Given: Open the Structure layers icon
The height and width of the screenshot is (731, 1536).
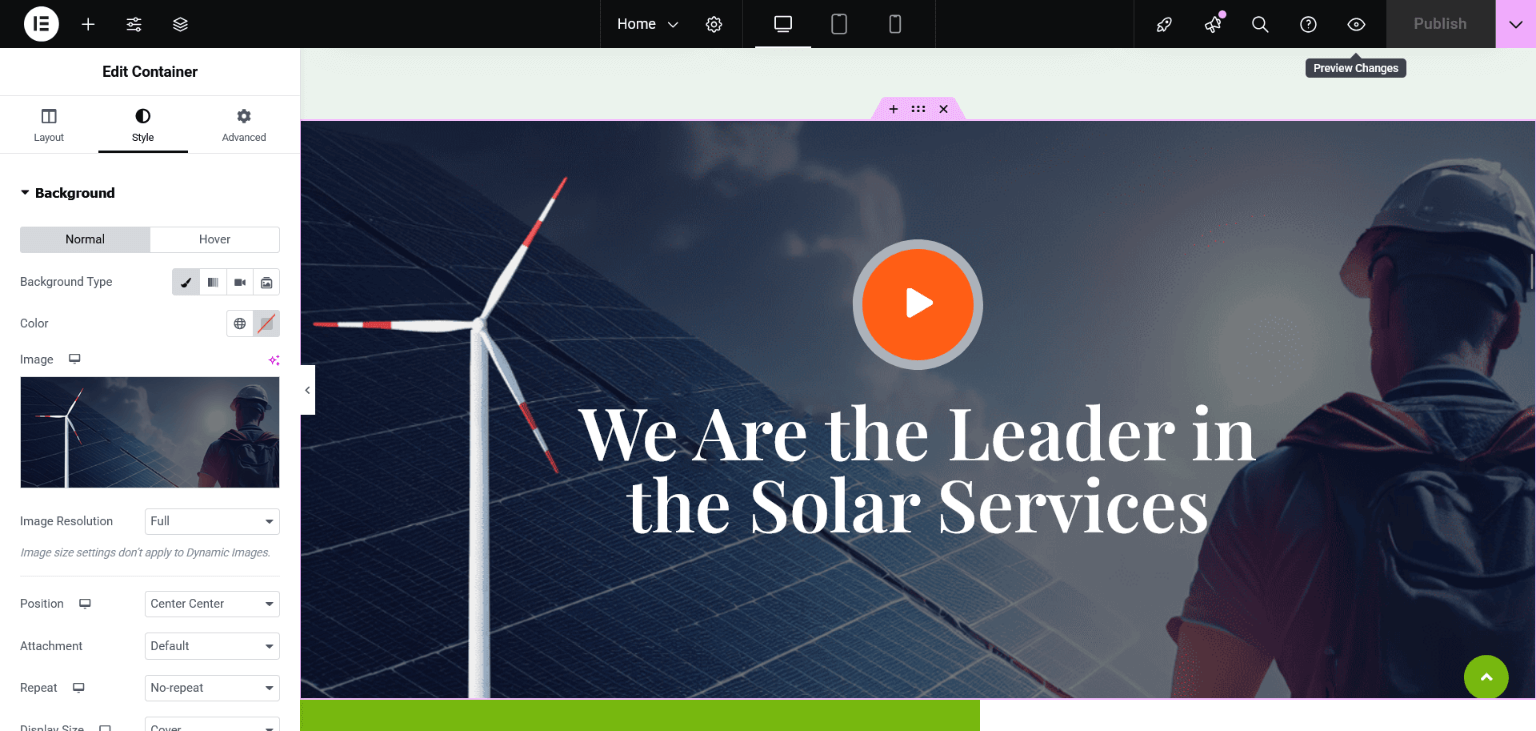Looking at the screenshot, I should [180, 24].
